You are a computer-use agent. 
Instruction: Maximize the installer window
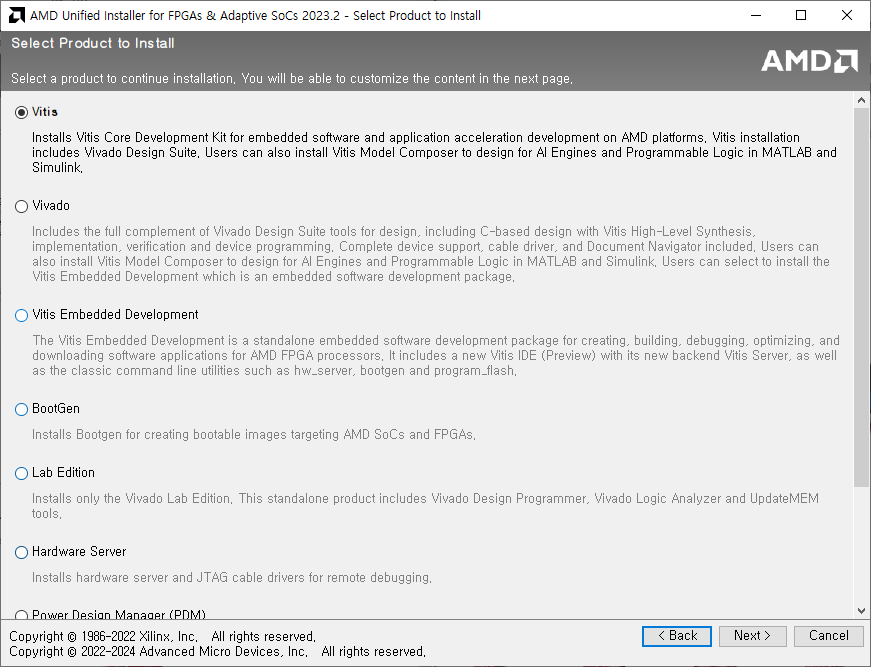801,16
